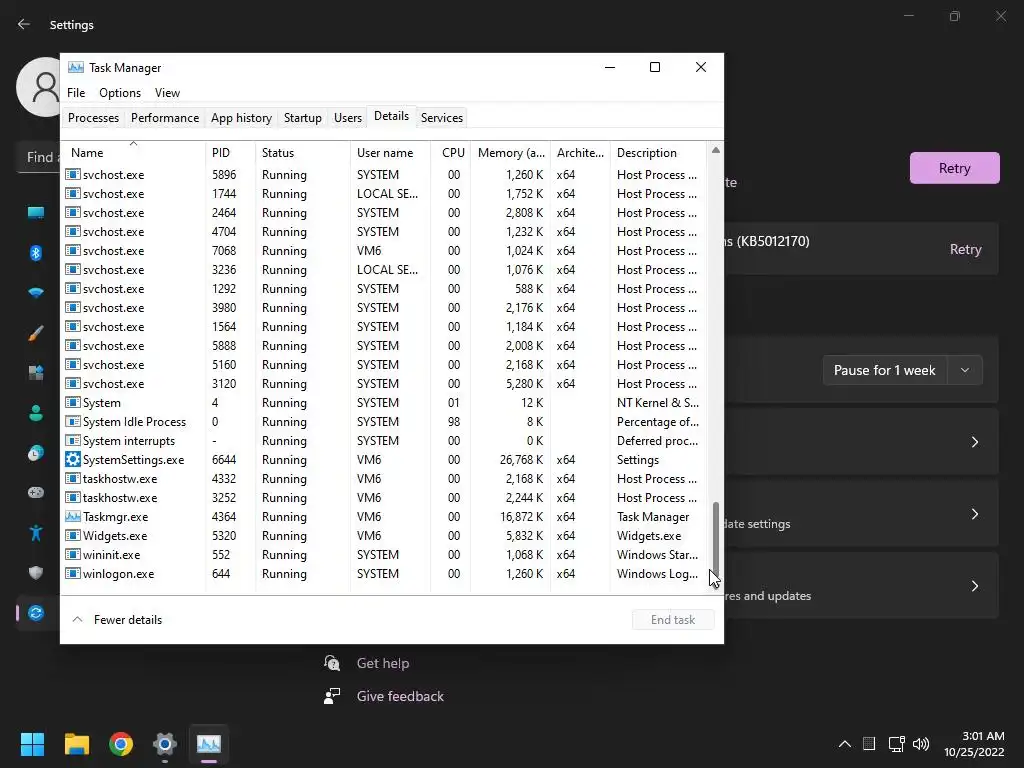Click the Task Manager title bar icon
This screenshot has width=1024, height=768.
pyautogui.click(x=76, y=67)
